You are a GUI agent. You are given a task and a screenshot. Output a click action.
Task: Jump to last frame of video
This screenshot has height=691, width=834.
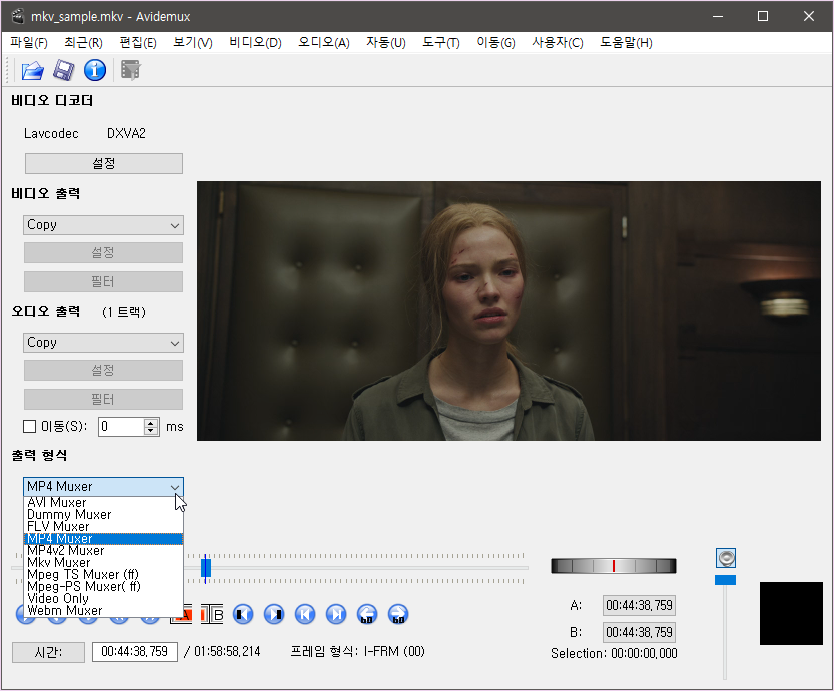point(336,614)
